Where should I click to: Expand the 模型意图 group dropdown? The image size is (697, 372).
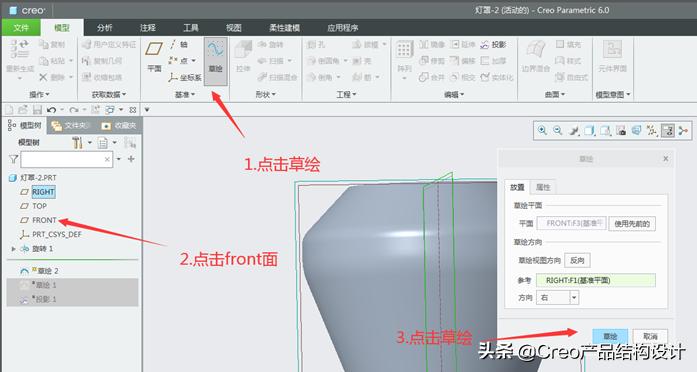(x=613, y=94)
